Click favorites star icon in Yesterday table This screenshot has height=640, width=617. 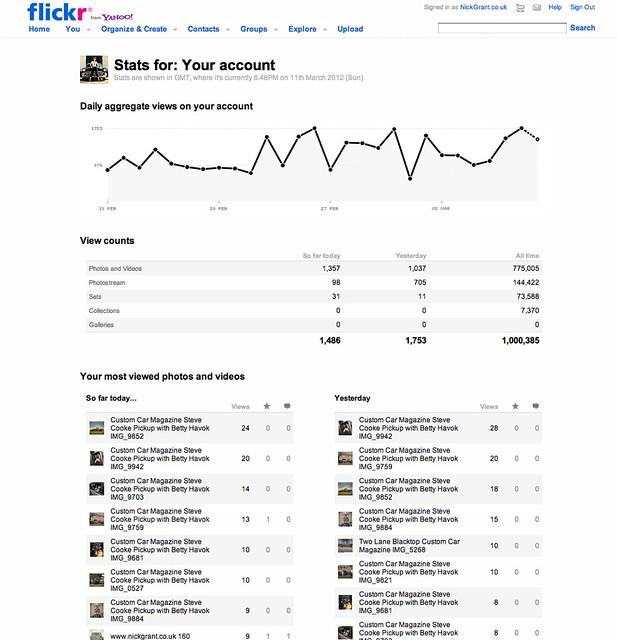click(515, 406)
